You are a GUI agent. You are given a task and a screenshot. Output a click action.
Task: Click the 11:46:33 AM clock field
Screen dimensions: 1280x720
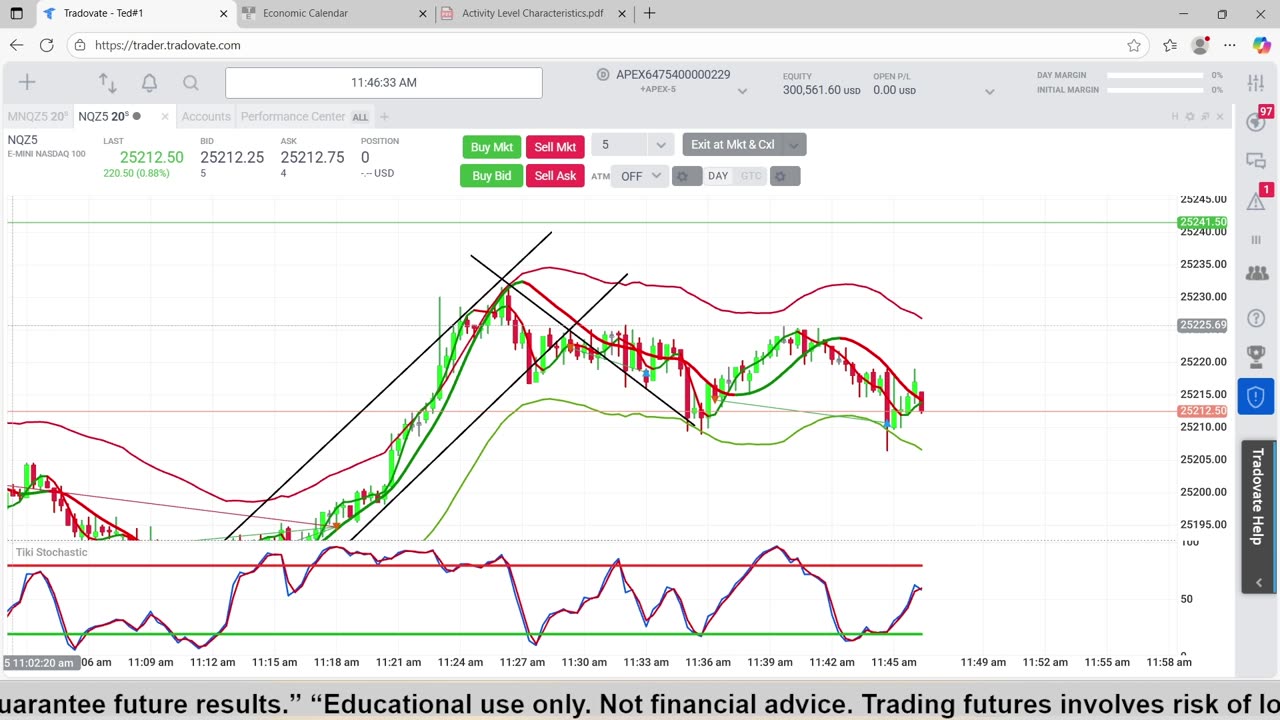coord(384,83)
